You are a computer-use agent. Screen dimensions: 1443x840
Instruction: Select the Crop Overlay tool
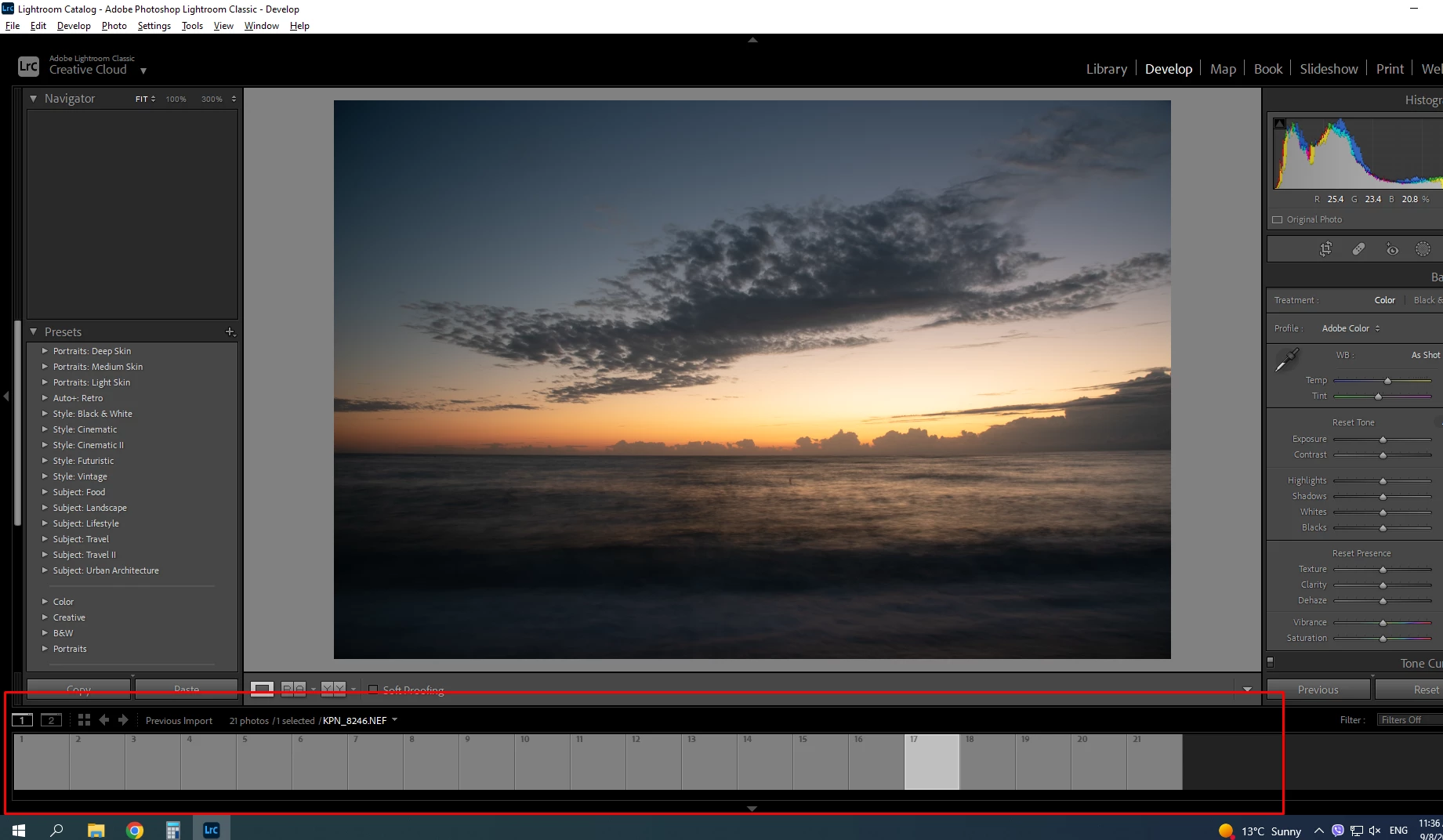click(x=1325, y=249)
